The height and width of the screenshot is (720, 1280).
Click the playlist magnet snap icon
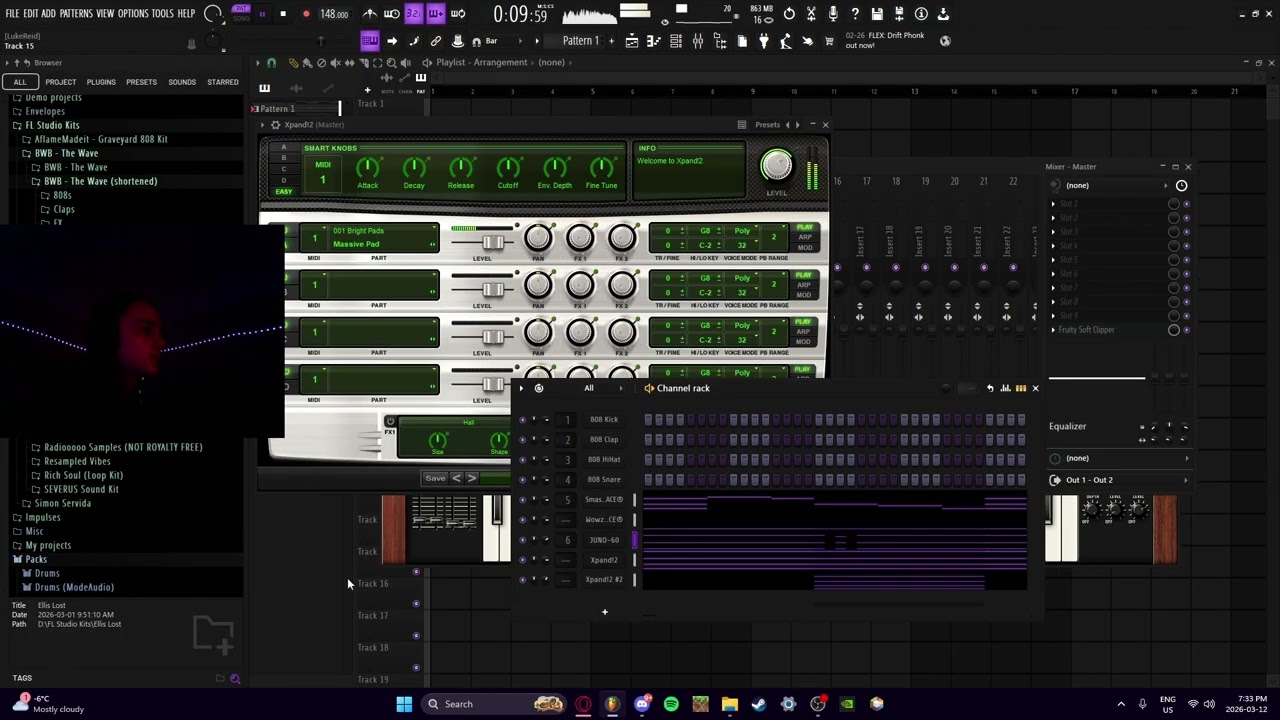(x=271, y=62)
